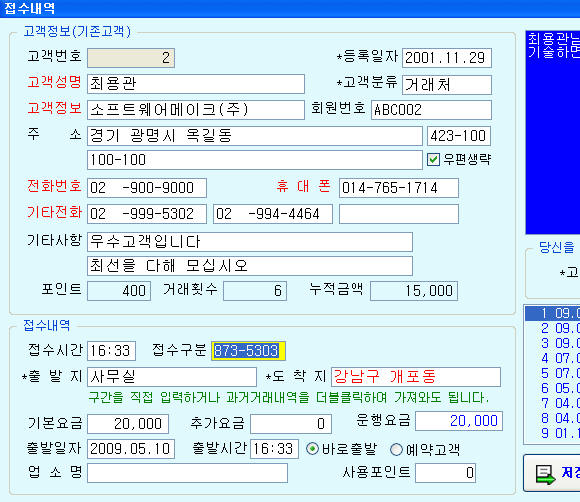The height and width of the screenshot is (502, 580).
Task: Click the 등록일자 date field
Action: pos(447,58)
